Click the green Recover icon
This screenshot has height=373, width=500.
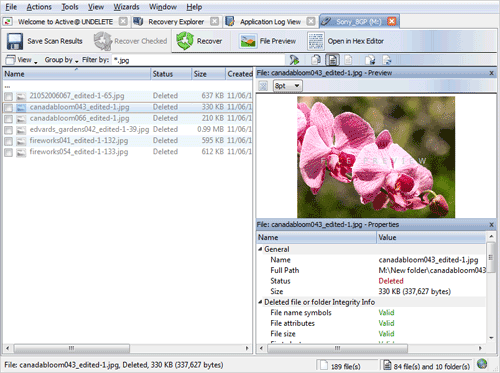point(185,41)
